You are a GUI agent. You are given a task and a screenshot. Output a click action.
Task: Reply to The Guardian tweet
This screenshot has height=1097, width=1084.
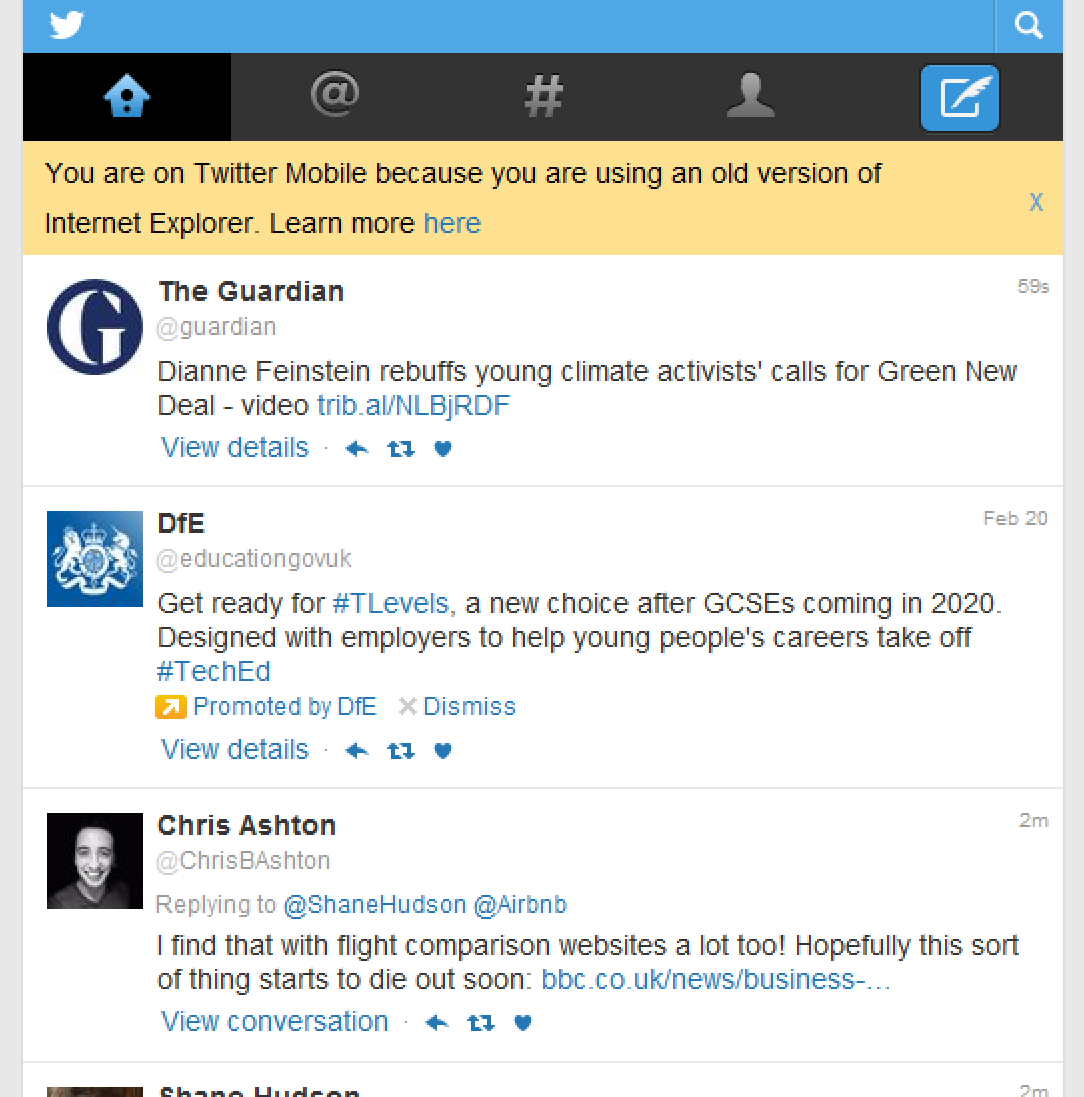[357, 448]
